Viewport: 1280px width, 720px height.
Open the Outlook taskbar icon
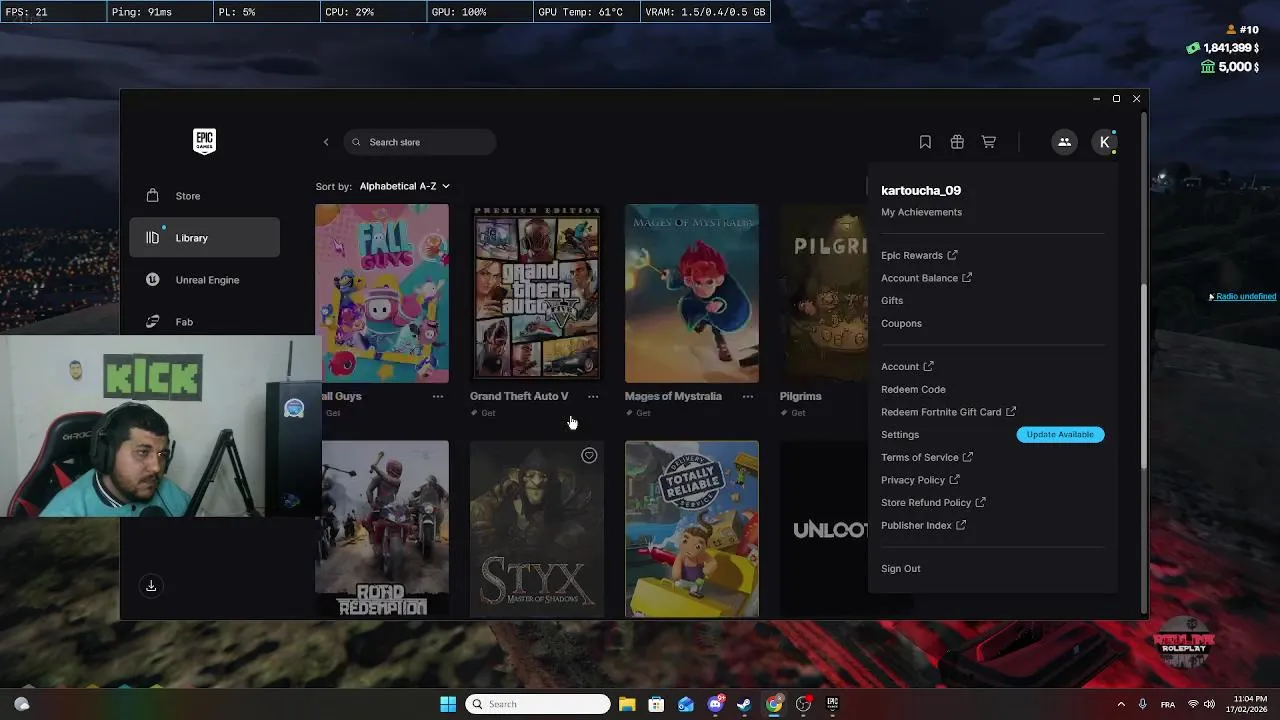click(x=686, y=704)
